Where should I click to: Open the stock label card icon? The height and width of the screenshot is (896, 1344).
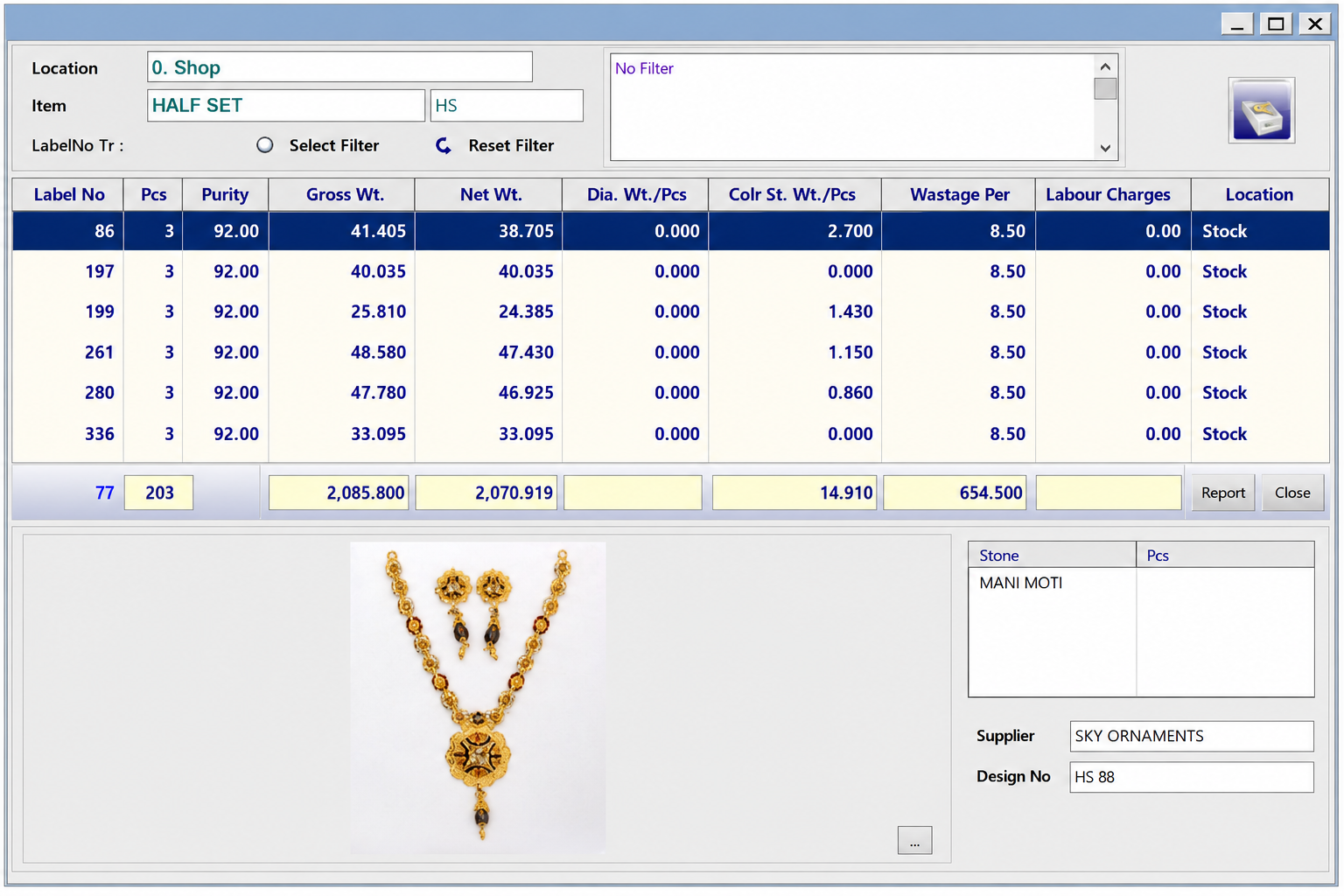1261,110
